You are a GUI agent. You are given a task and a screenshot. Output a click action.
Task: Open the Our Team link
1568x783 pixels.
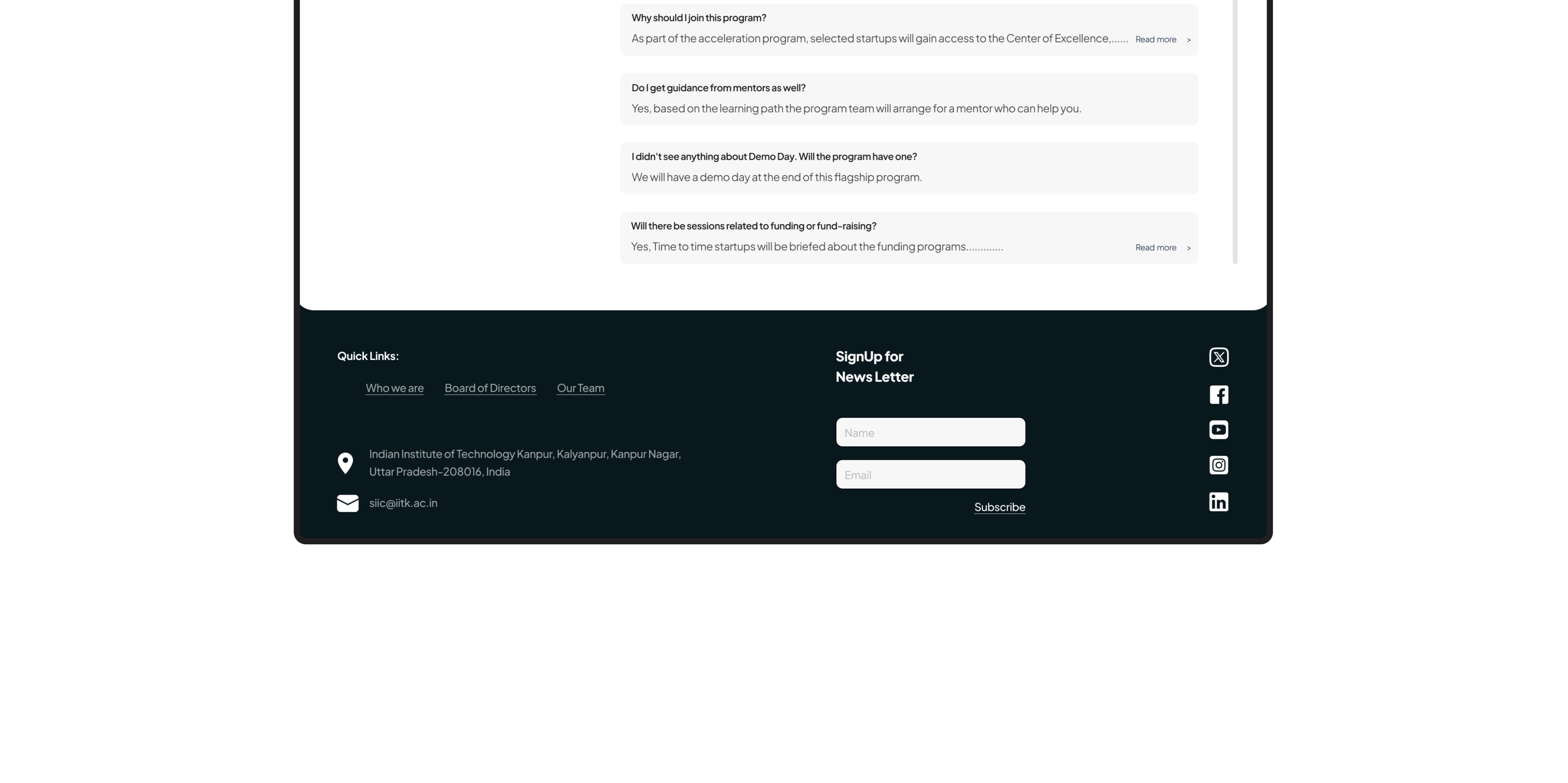pyautogui.click(x=581, y=388)
